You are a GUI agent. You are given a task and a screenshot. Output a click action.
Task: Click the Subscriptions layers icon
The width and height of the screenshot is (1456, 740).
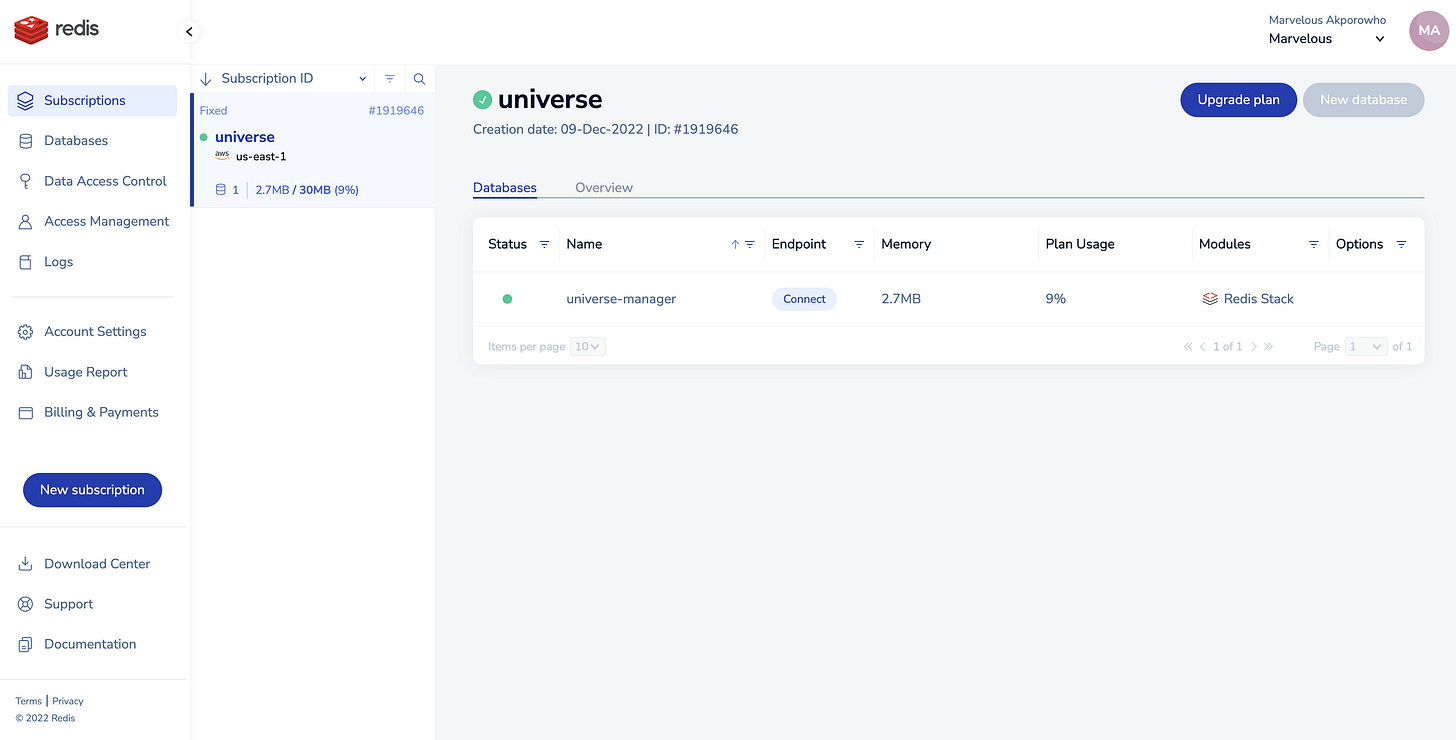pyautogui.click(x=26, y=100)
